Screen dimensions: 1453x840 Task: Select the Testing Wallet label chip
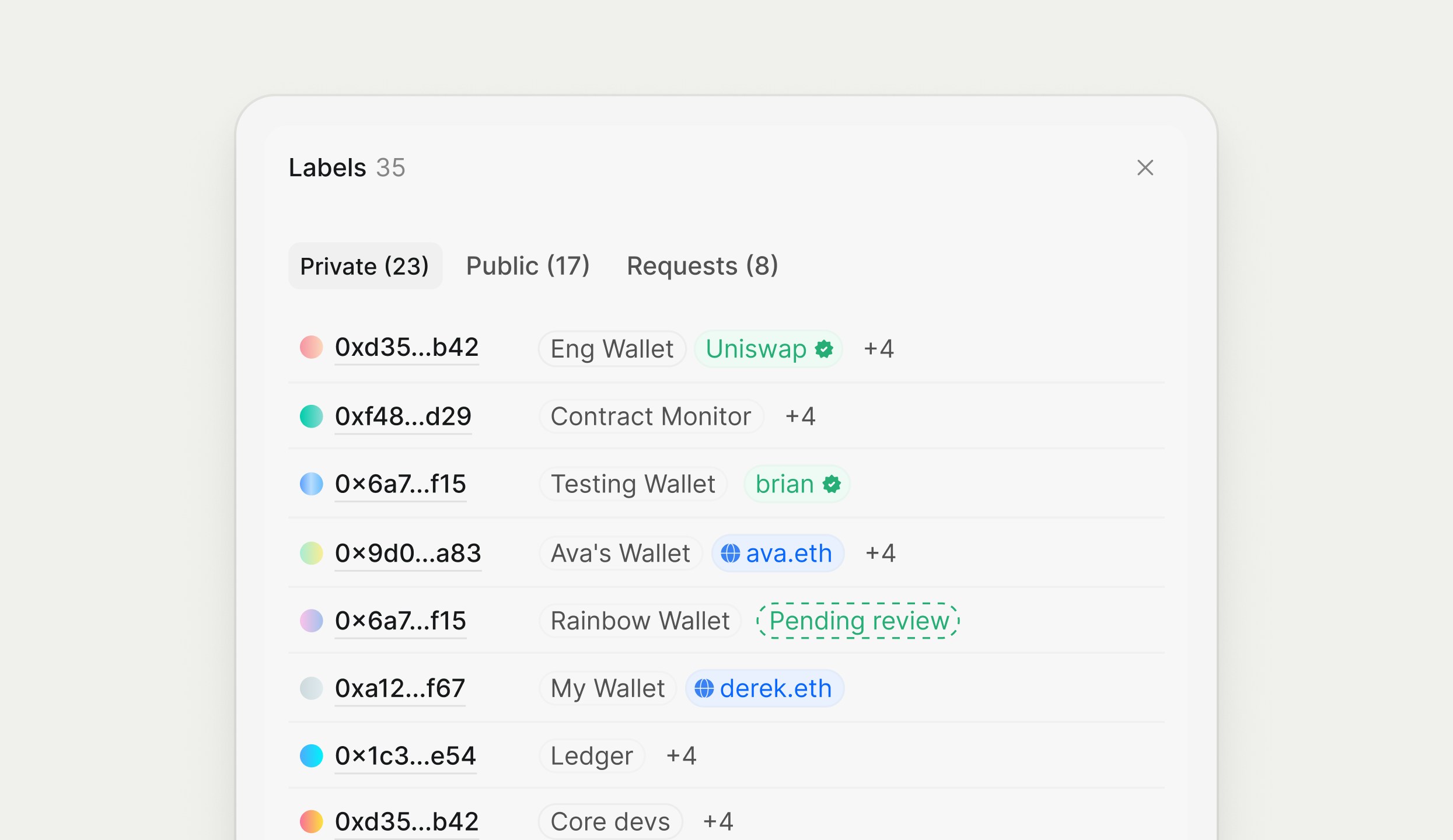point(633,484)
